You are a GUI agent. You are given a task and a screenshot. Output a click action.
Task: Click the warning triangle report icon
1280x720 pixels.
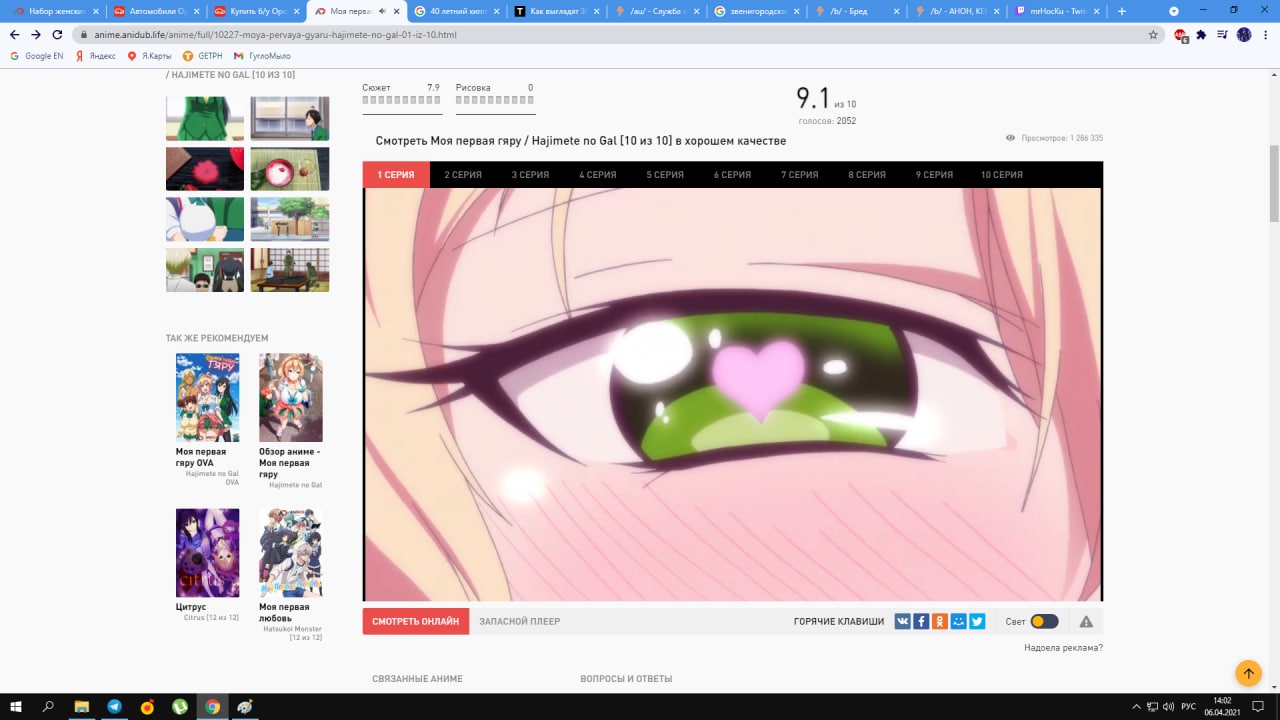[x=1086, y=621]
